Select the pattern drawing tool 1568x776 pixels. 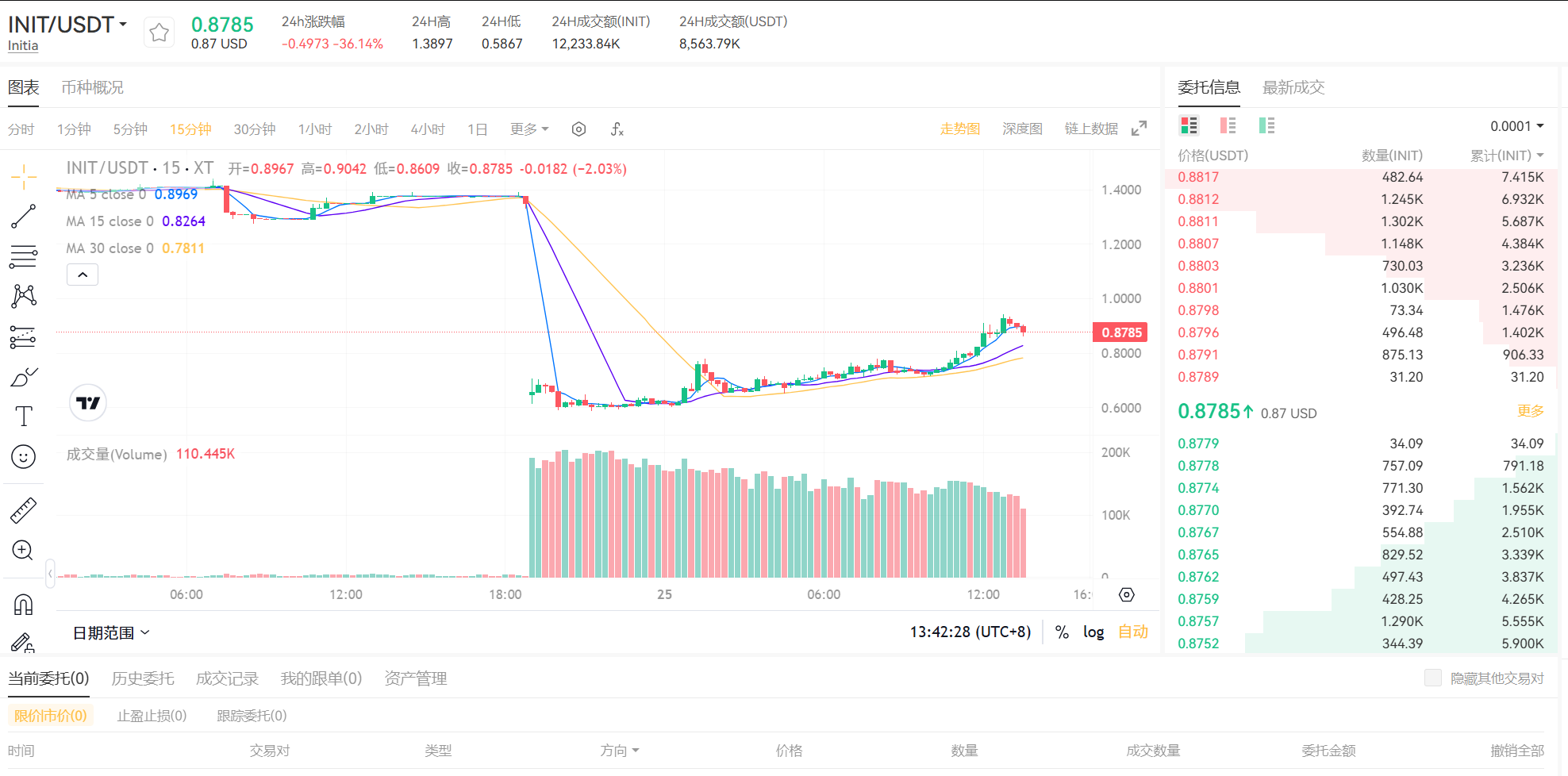[24, 296]
